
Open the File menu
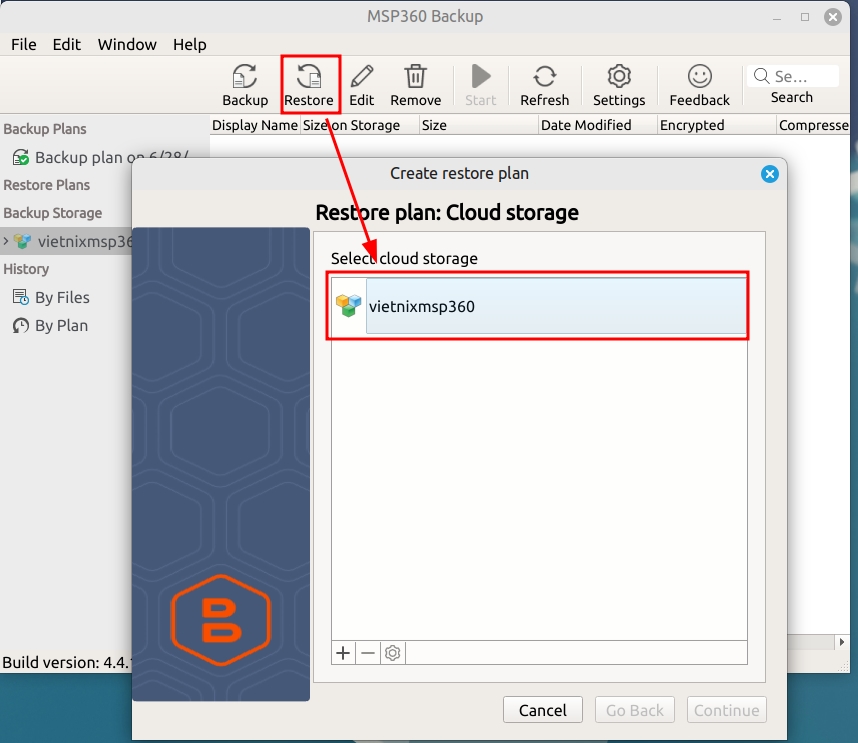(24, 44)
